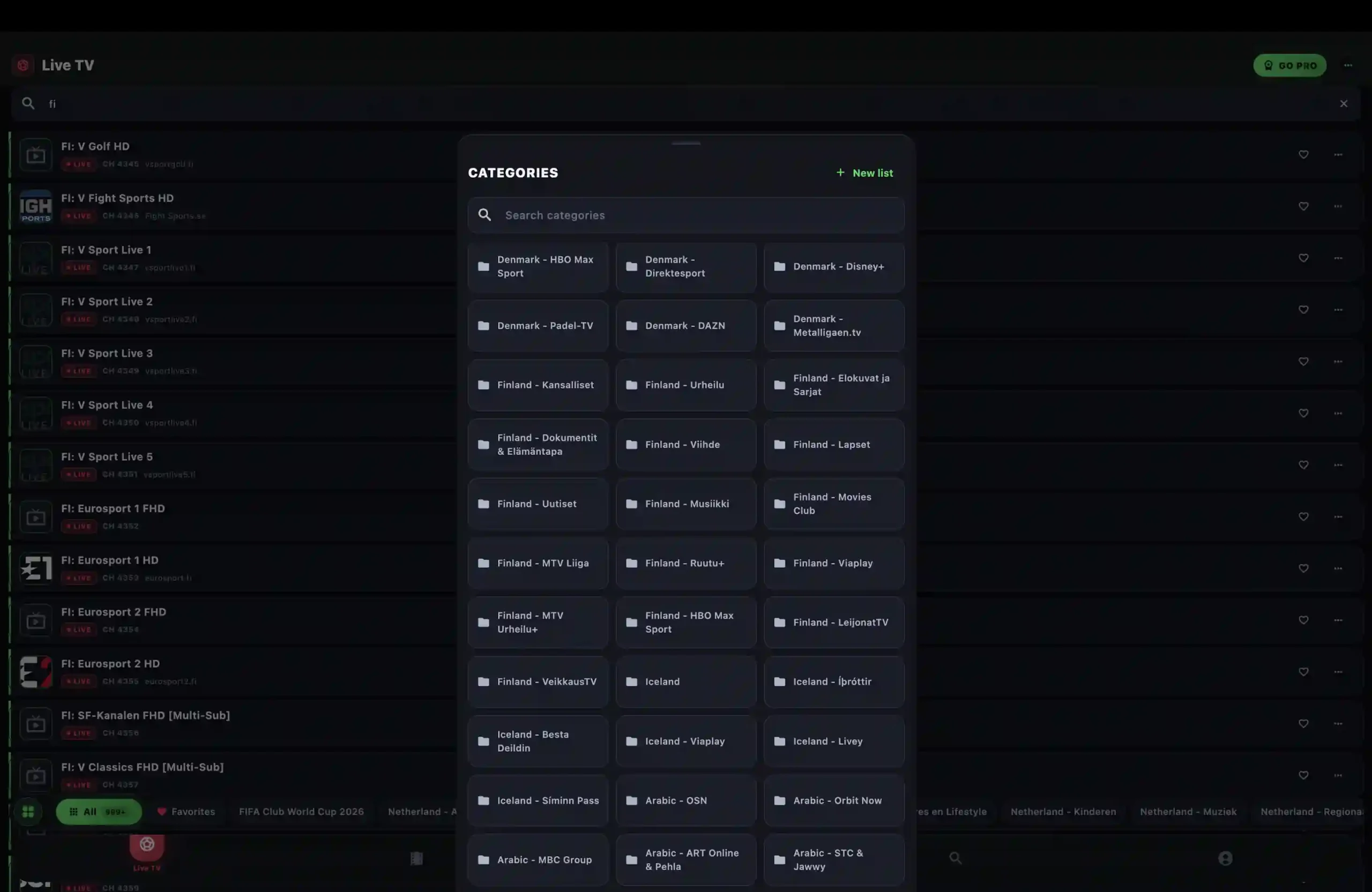Image resolution: width=1372 pixels, height=892 pixels.
Task: Toggle favorite heart for FI: V Sport Live 1
Action: pos(1303,258)
